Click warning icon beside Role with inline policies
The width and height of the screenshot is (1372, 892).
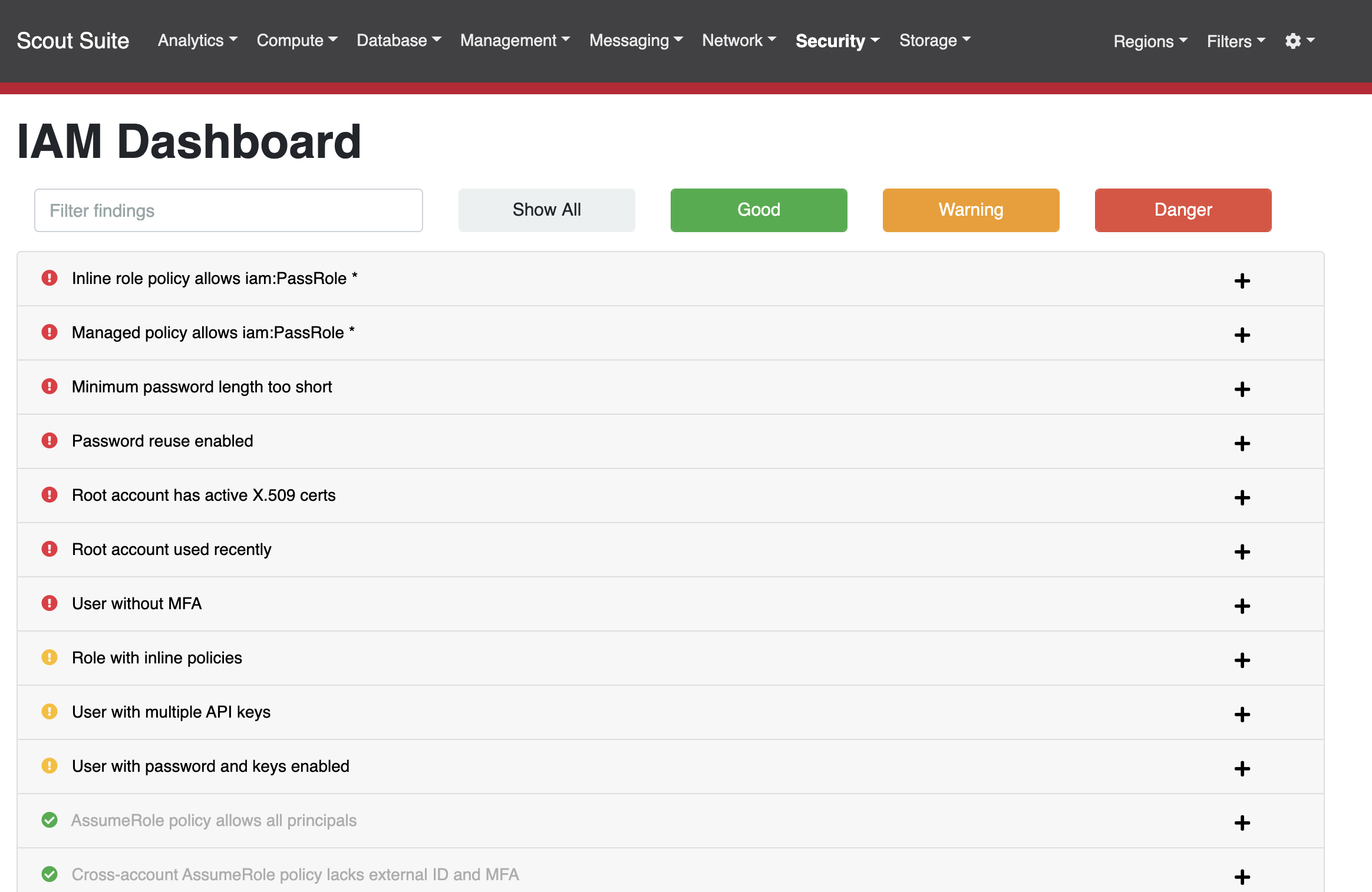pos(50,658)
